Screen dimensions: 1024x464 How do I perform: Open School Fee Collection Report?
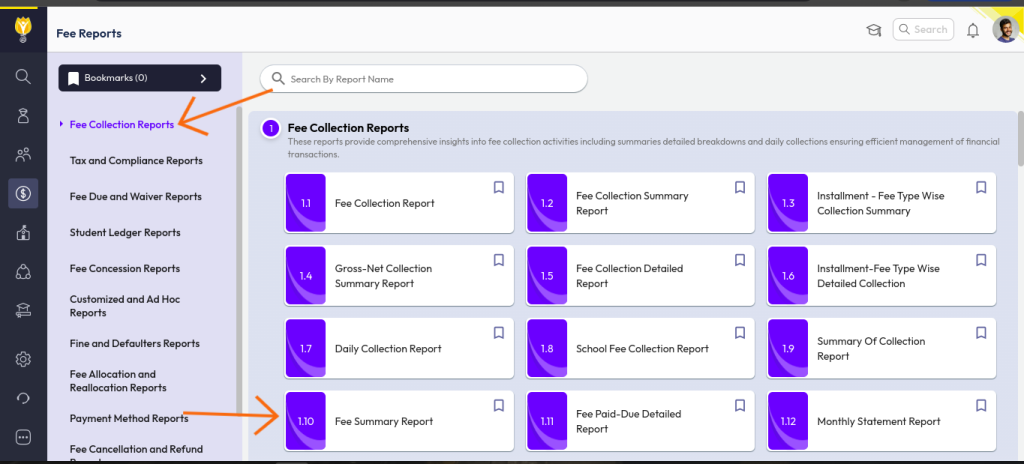click(x=640, y=349)
